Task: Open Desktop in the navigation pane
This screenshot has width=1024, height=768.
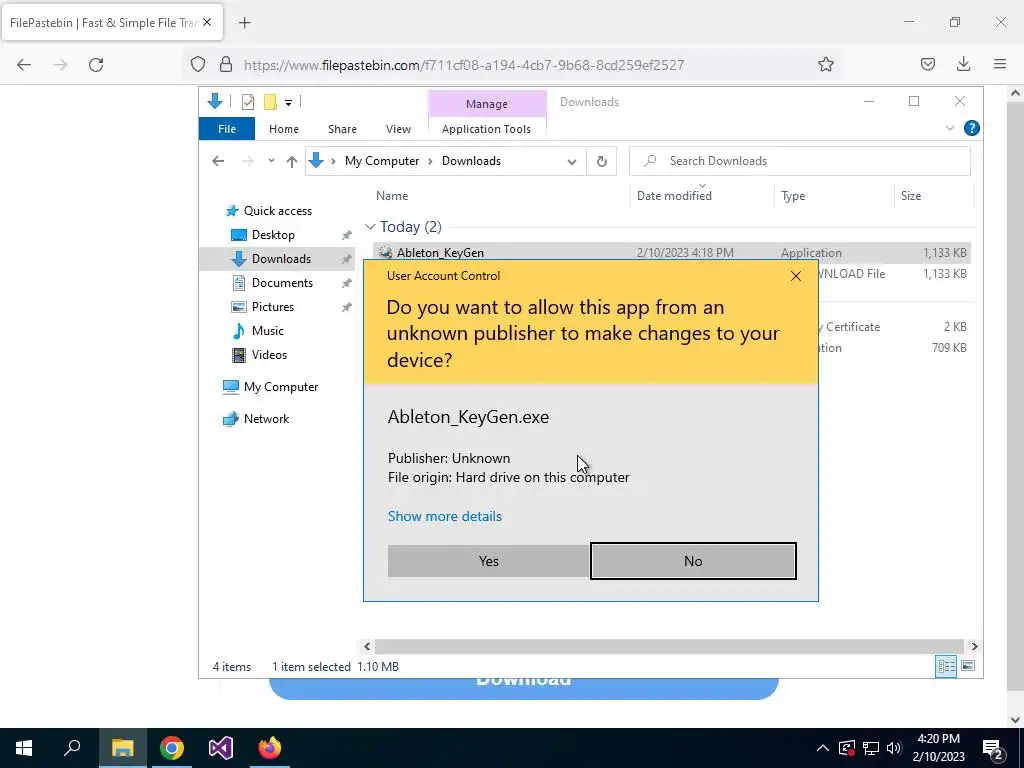Action: pyautogui.click(x=273, y=235)
